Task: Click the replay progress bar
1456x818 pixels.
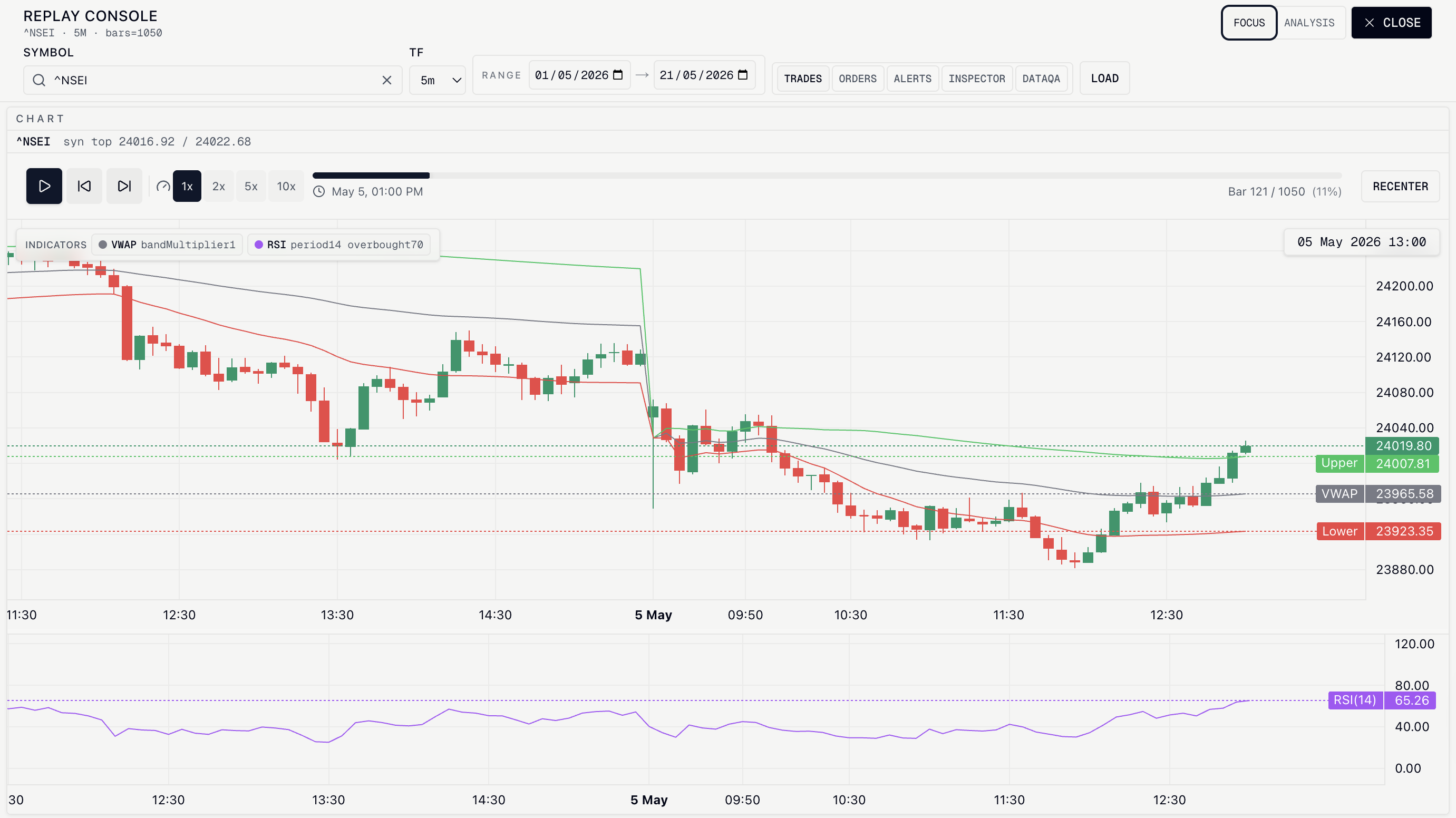Action: click(x=827, y=176)
